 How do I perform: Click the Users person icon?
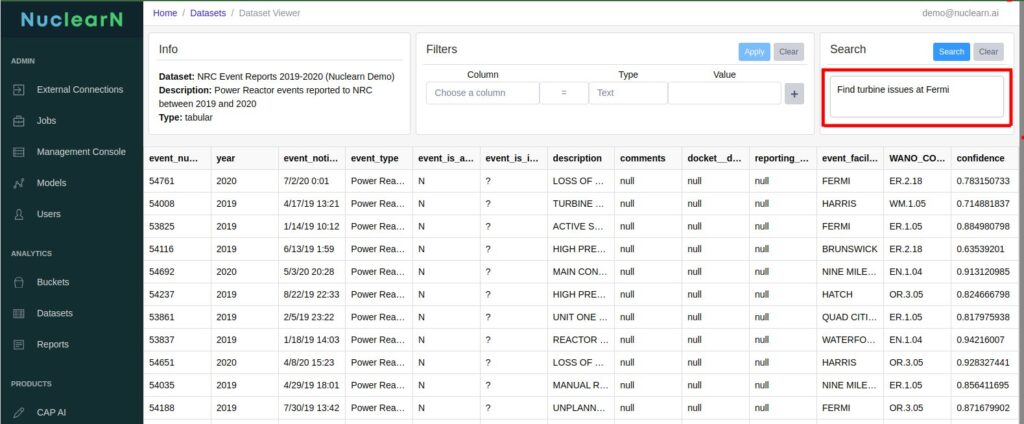(x=19, y=214)
